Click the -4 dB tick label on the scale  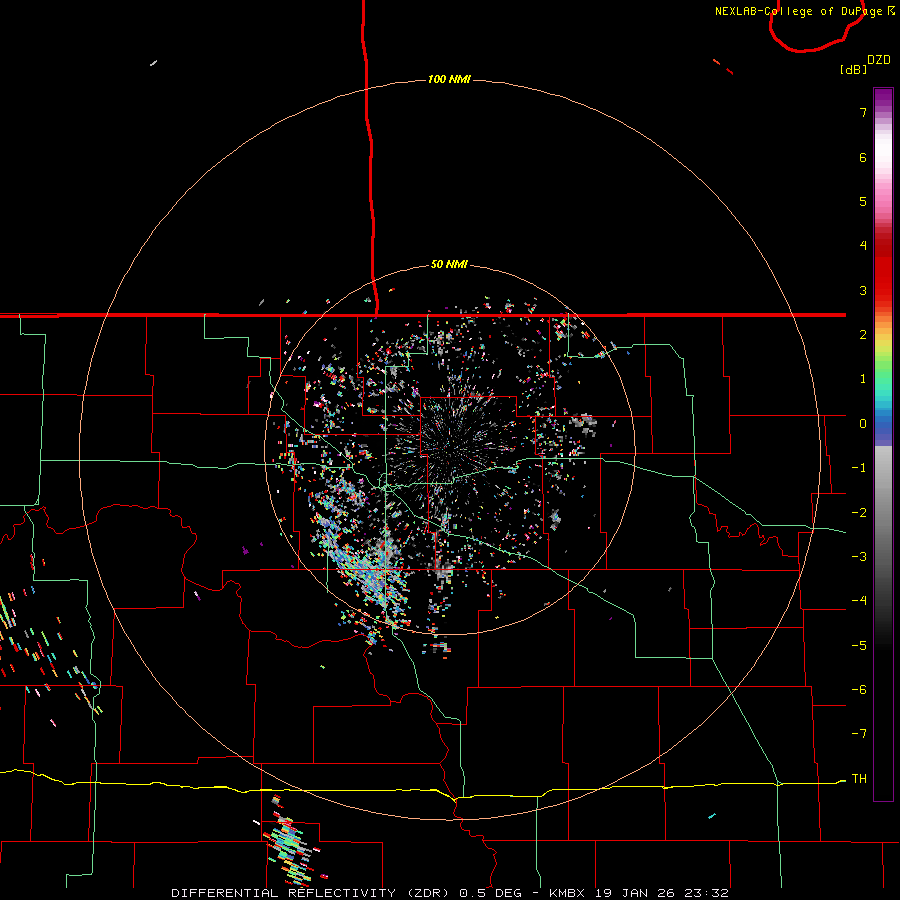859,601
